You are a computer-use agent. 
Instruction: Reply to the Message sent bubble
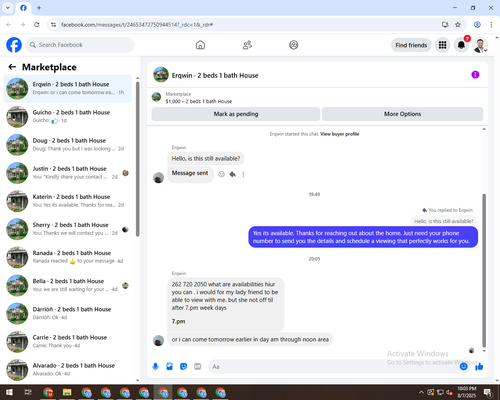click(x=233, y=174)
